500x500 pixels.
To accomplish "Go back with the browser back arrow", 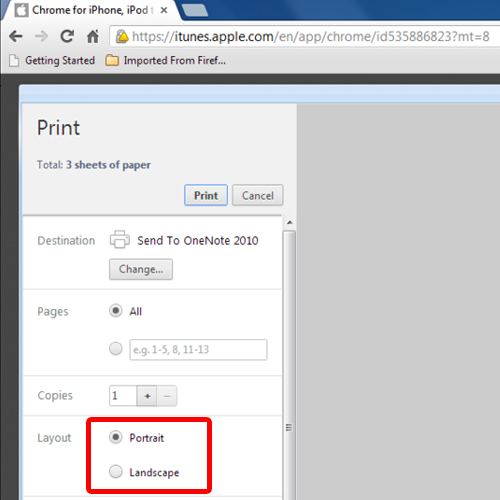I will 16,36.
